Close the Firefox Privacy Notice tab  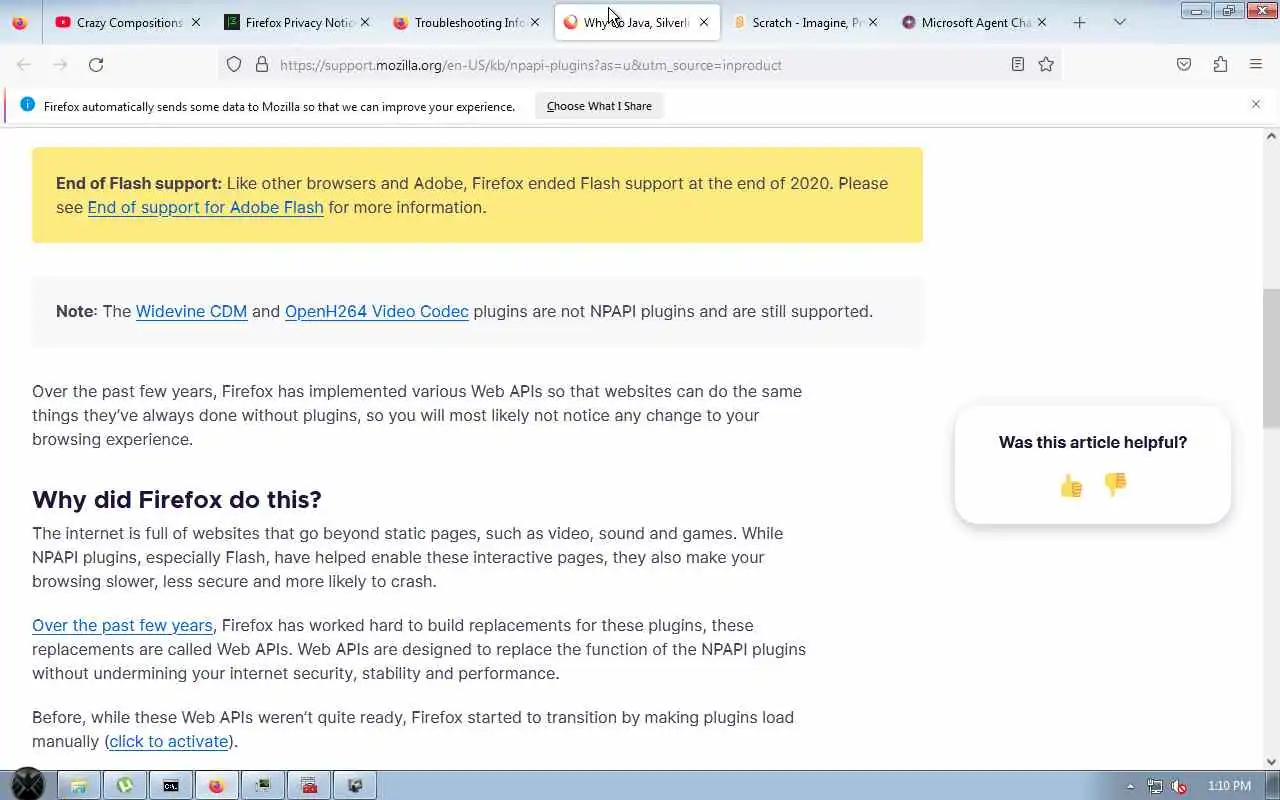coord(364,22)
